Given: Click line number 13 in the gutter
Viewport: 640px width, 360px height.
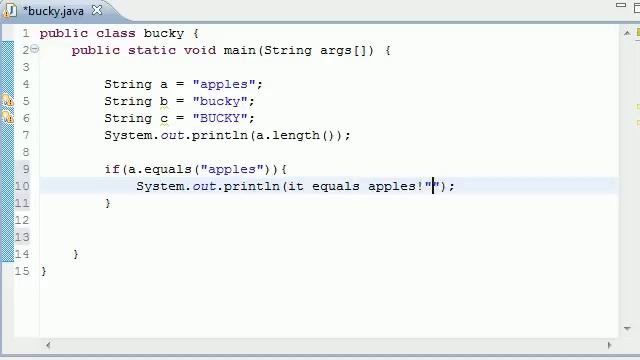Looking at the screenshot, I should [22, 237].
